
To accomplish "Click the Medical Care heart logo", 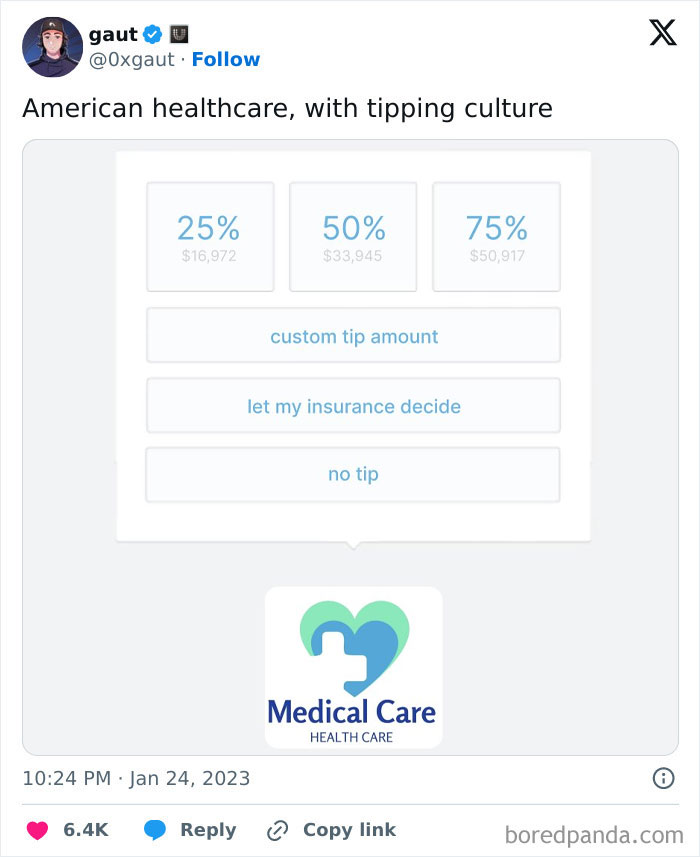I will tap(353, 646).
